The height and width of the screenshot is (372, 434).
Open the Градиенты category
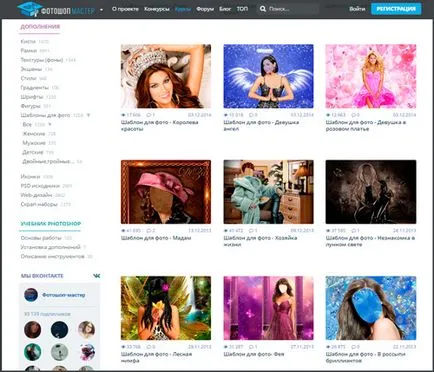click(34, 88)
